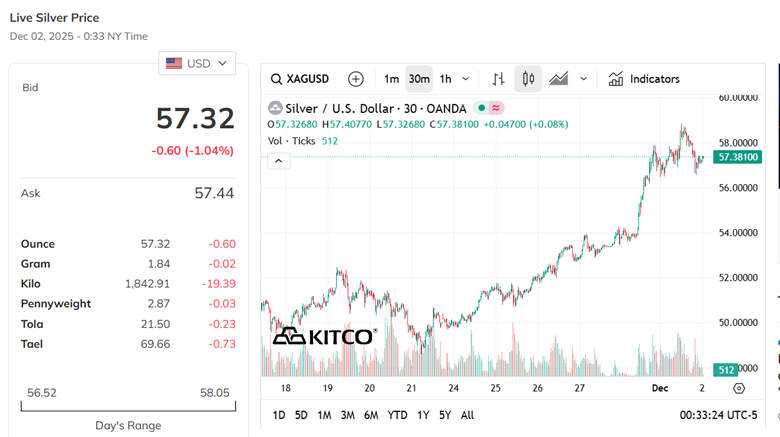Select the candlestick chart style icon
Image resolution: width=780 pixels, height=437 pixels.
pos(528,79)
